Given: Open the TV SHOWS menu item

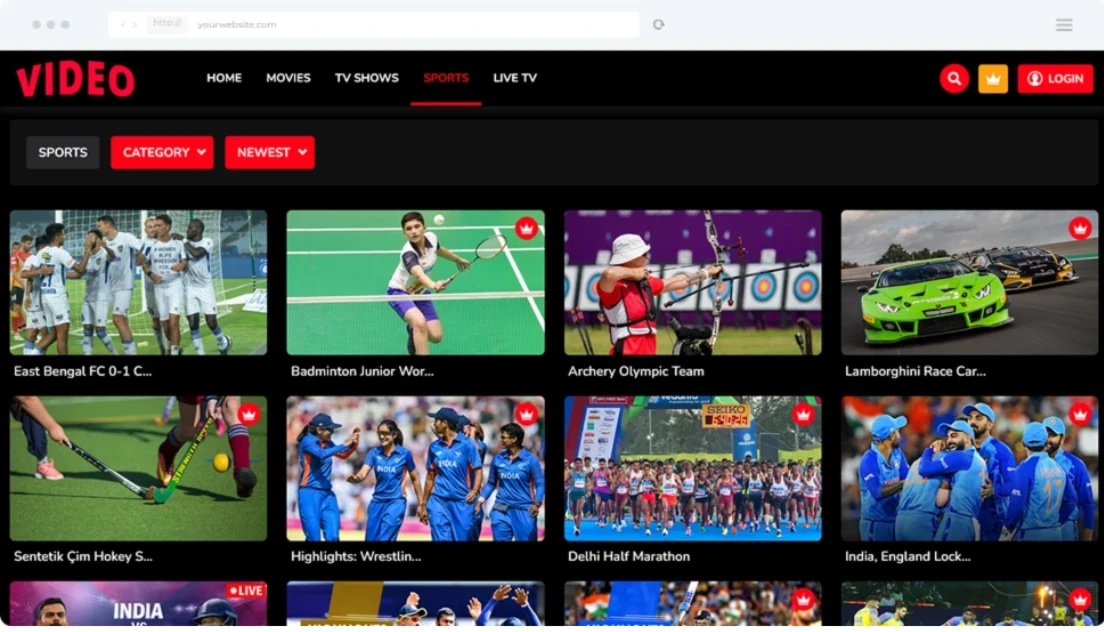Looking at the screenshot, I should click(x=366, y=78).
